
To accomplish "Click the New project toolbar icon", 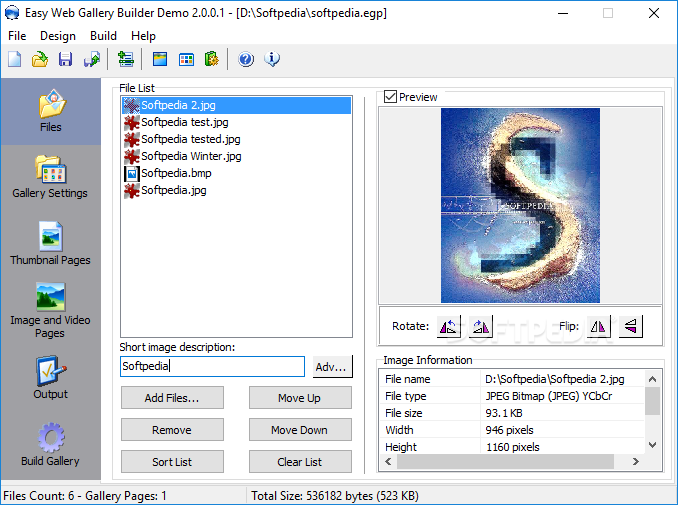I will [x=14, y=59].
